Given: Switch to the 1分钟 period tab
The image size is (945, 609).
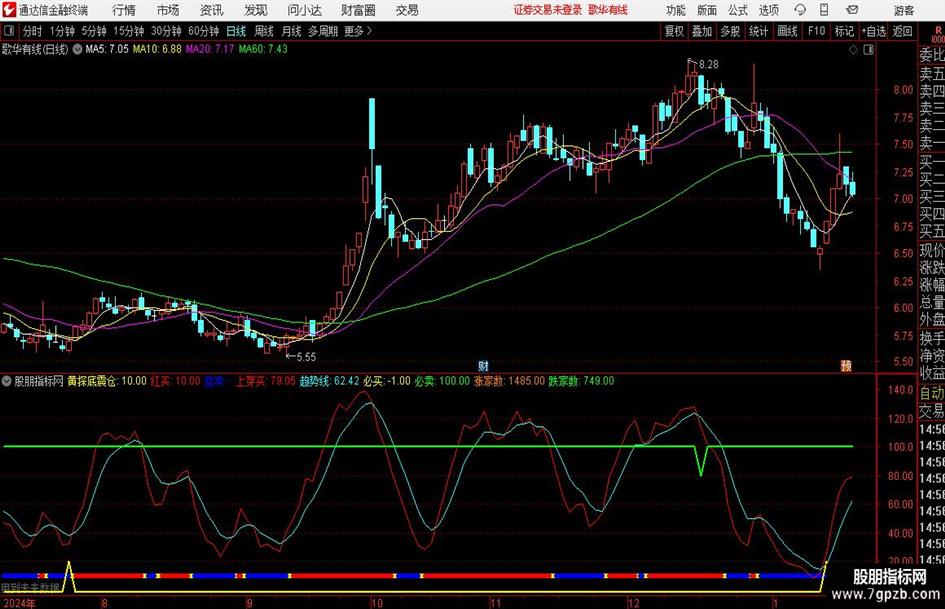Looking at the screenshot, I should coord(62,31).
